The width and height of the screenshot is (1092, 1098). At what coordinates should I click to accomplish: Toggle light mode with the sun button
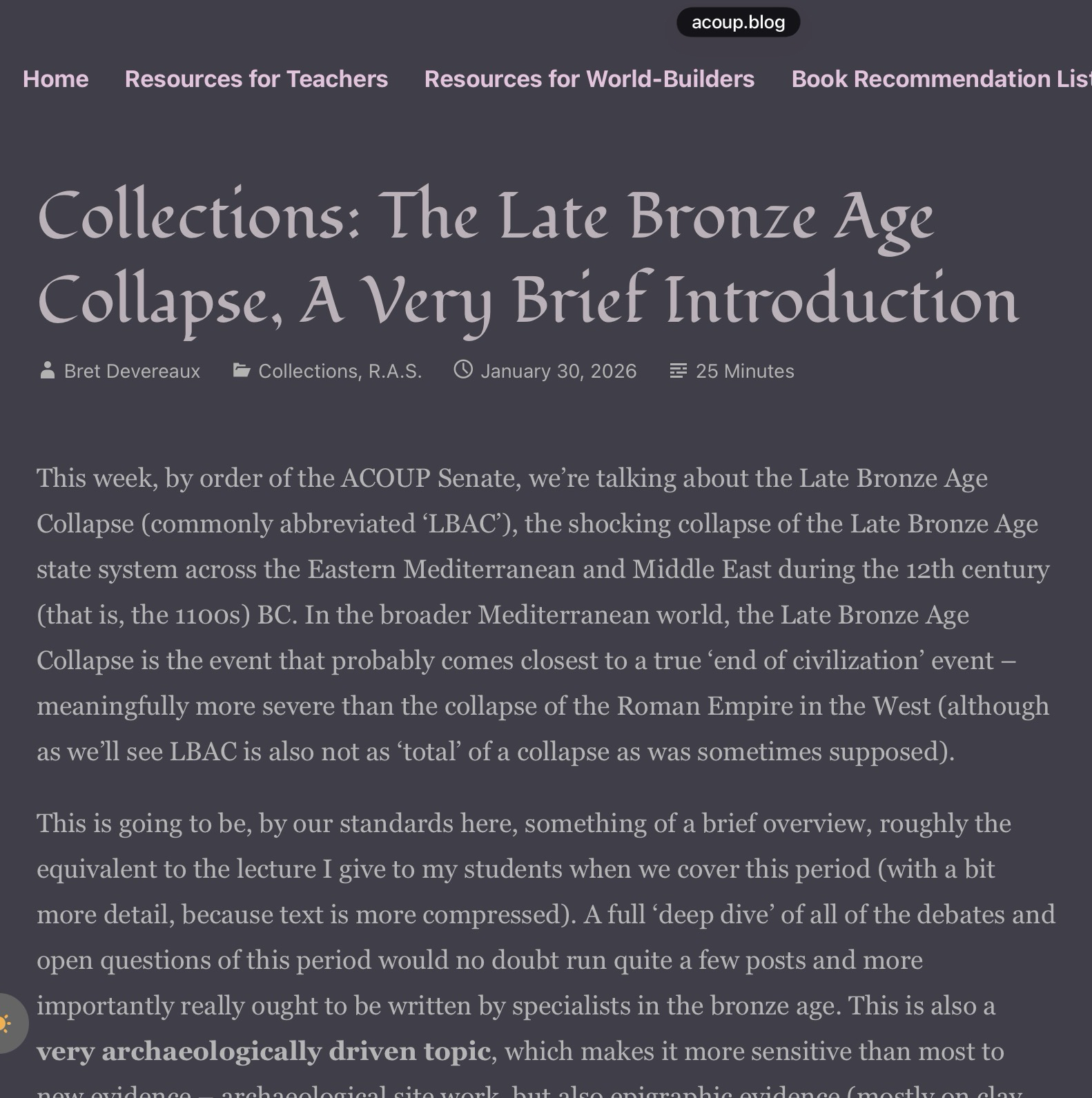tap(7, 1023)
